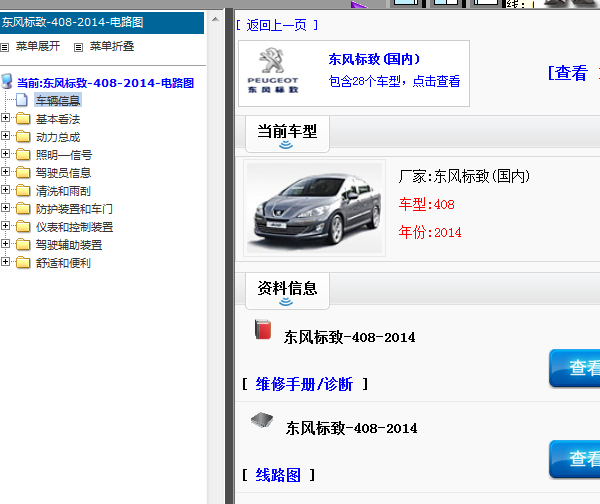Click the 仪表和控制装置 folder icon

[23, 227]
